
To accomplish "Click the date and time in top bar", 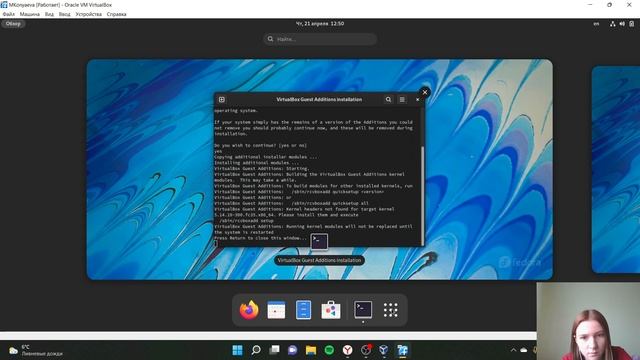I will coord(320,24).
